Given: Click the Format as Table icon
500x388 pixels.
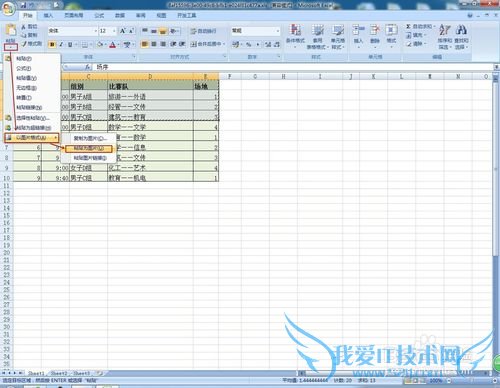Looking at the screenshot, I should click(318, 30).
